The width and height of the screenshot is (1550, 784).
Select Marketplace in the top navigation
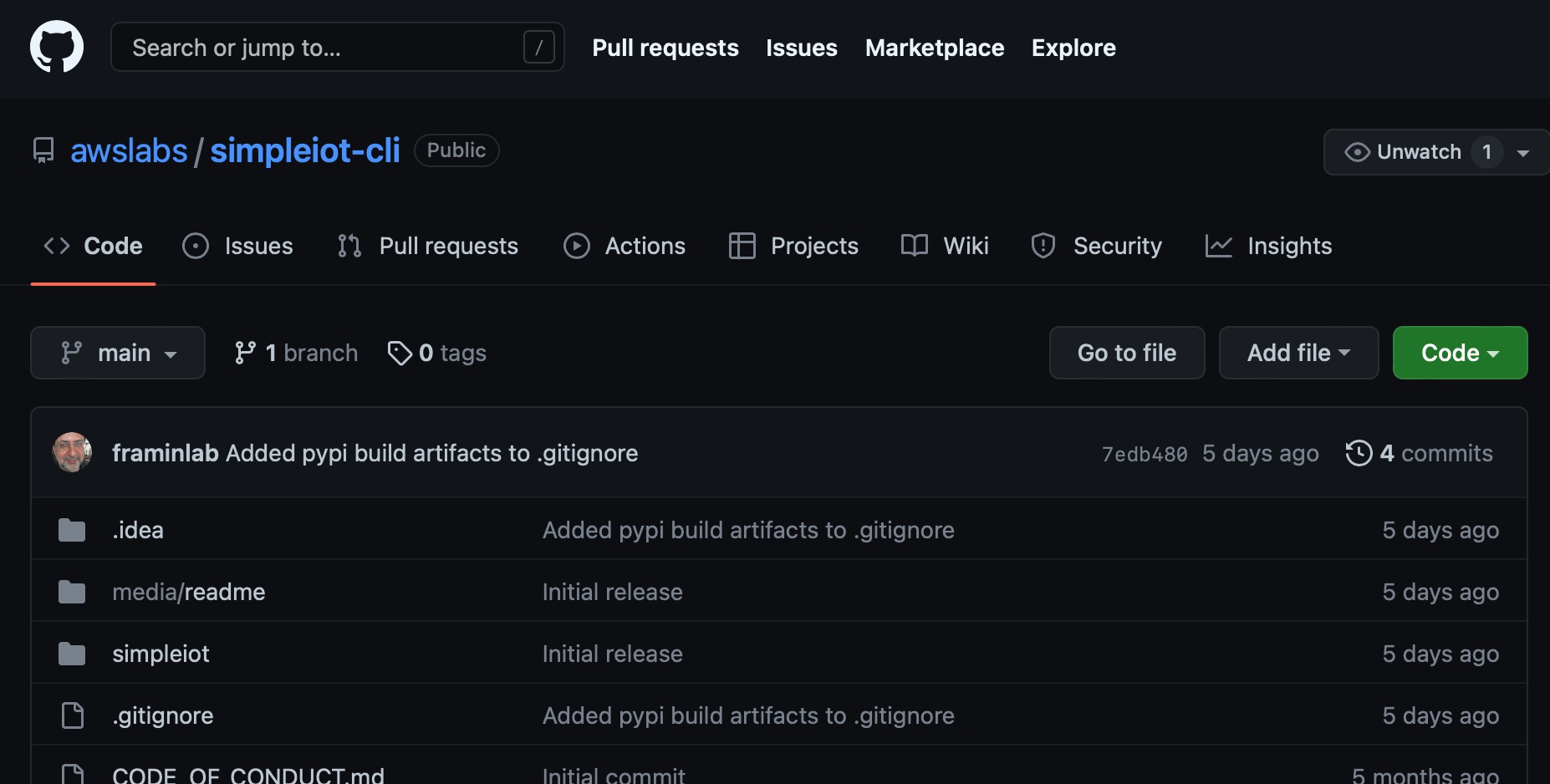point(934,48)
